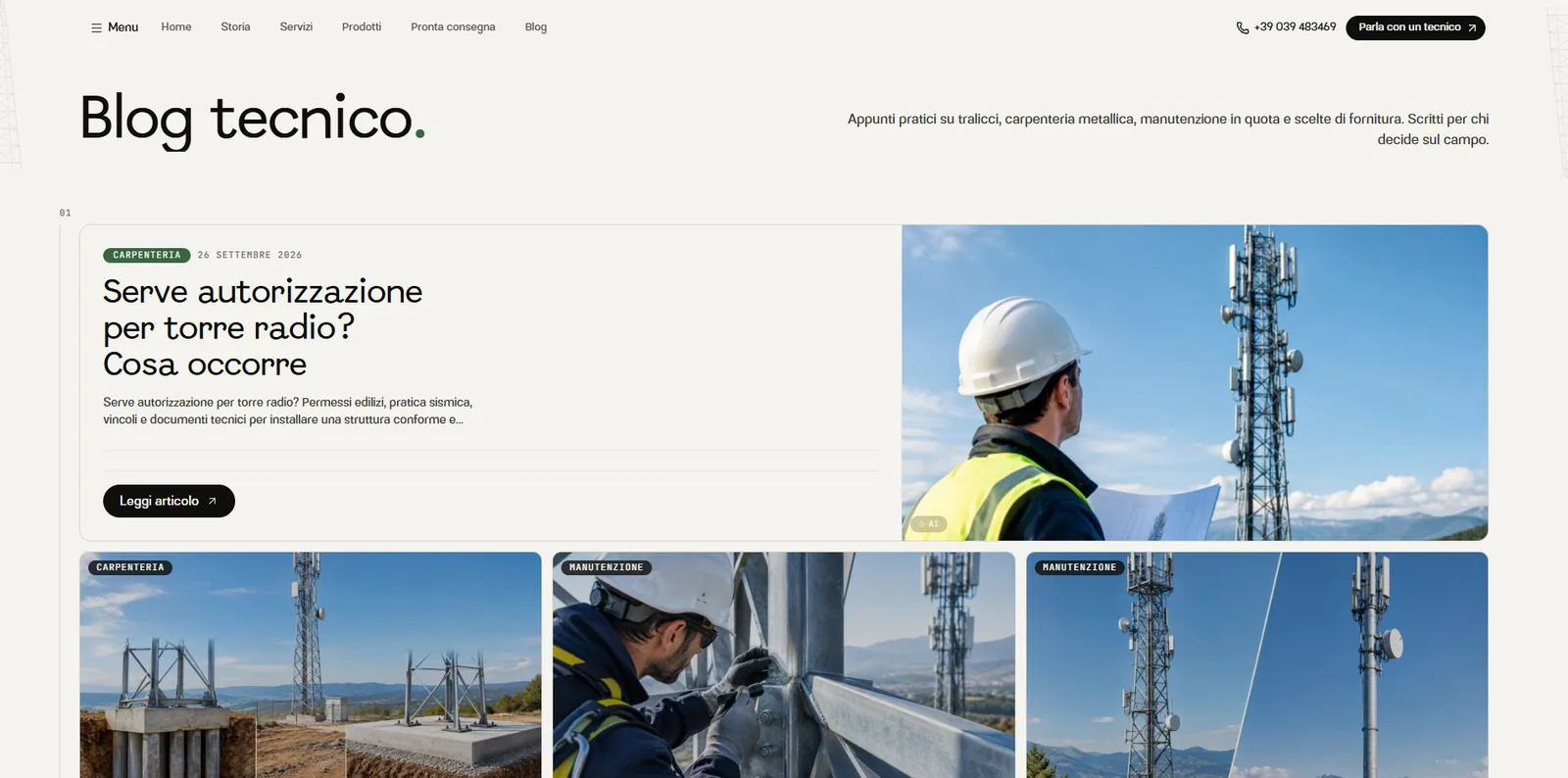Click the green CARPENTERIA tag on featured article
1568x778 pixels.
(147, 255)
